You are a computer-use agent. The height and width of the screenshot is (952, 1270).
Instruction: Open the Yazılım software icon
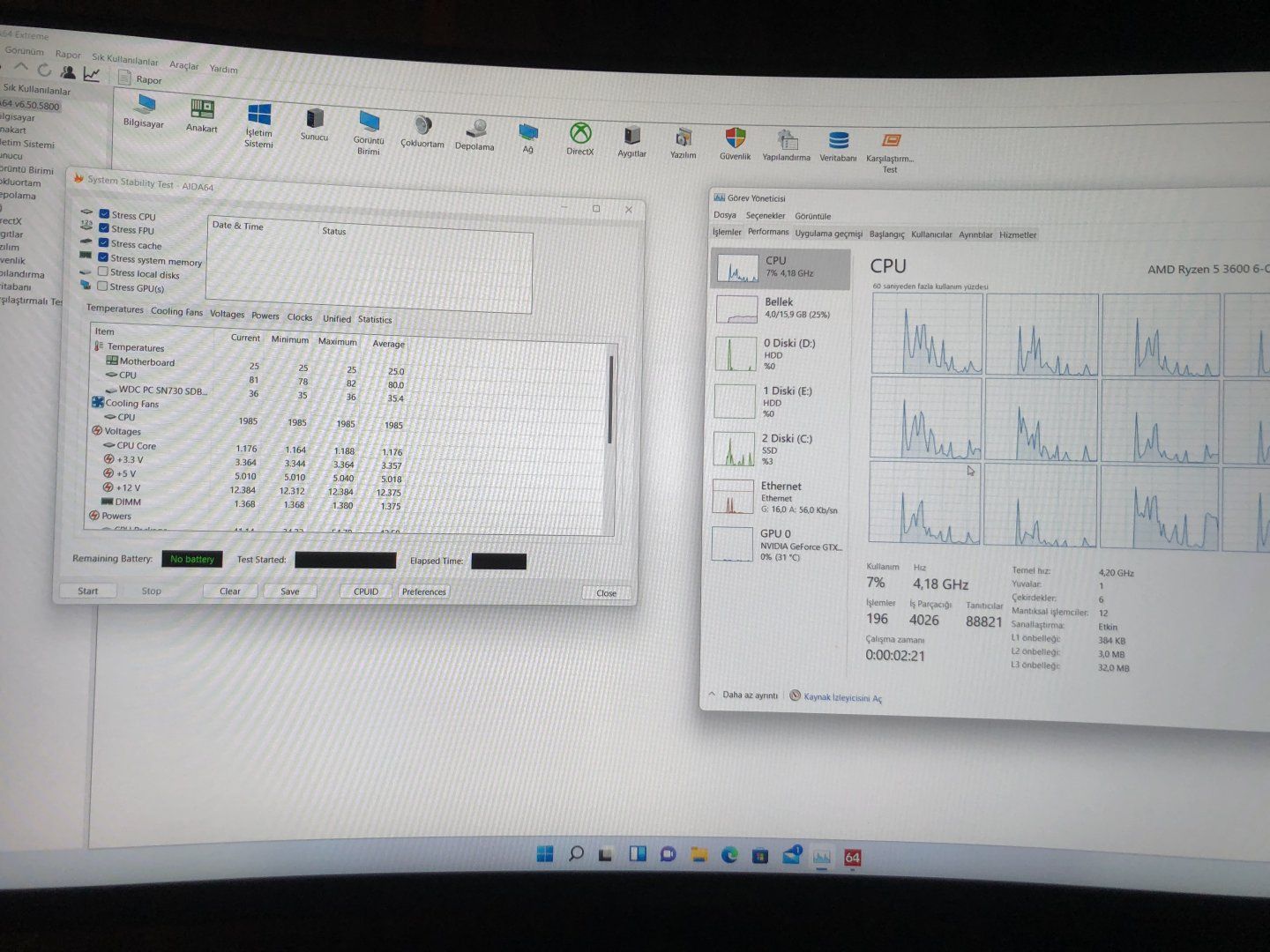683,144
